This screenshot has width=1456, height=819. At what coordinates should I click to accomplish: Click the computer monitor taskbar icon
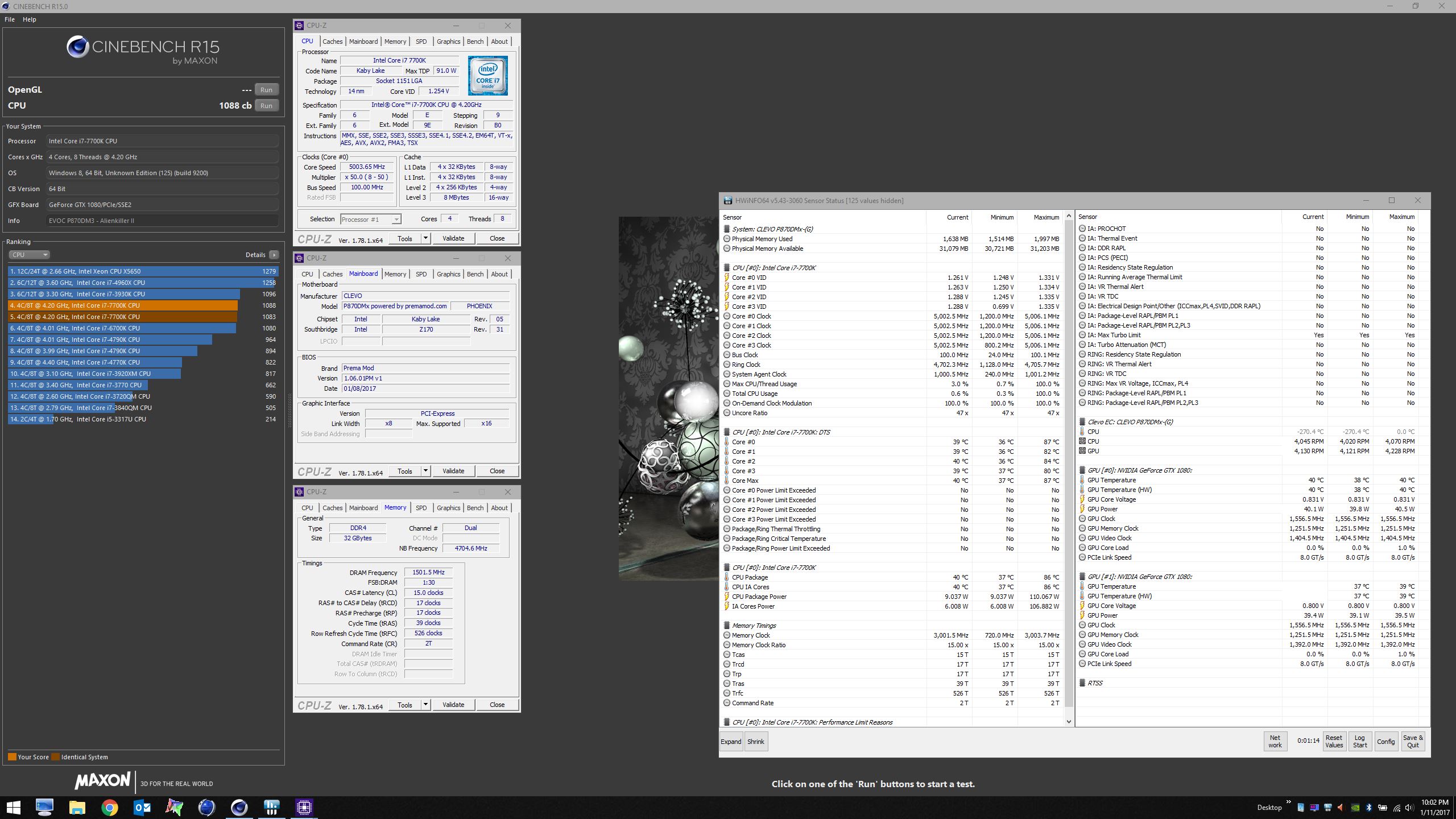click(x=44, y=807)
